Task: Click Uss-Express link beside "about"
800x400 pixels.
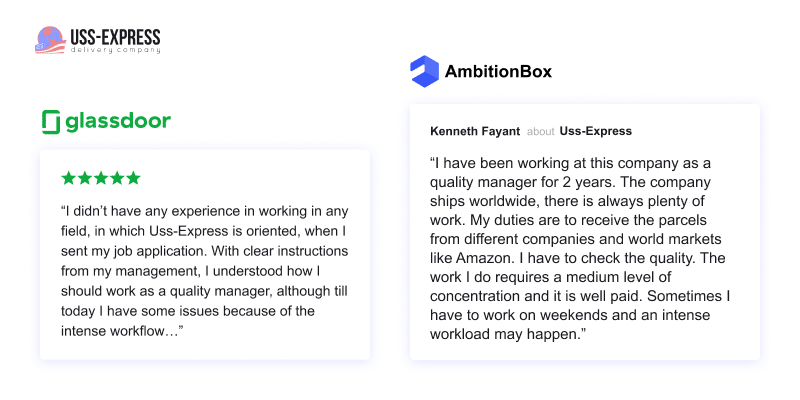Action: [x=596, y=131]
